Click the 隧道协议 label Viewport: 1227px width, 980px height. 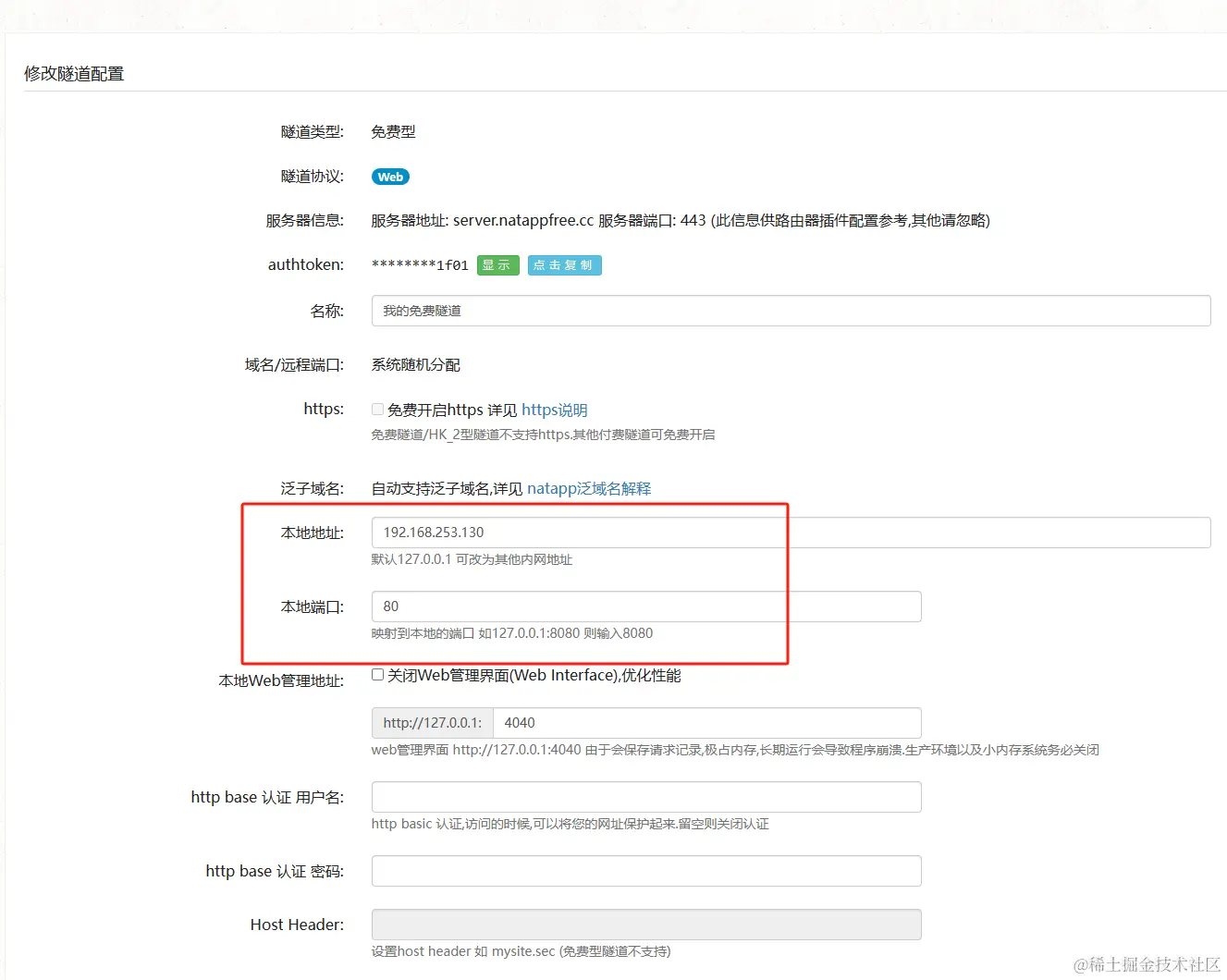pyautogui.click(x=313, y=177)
